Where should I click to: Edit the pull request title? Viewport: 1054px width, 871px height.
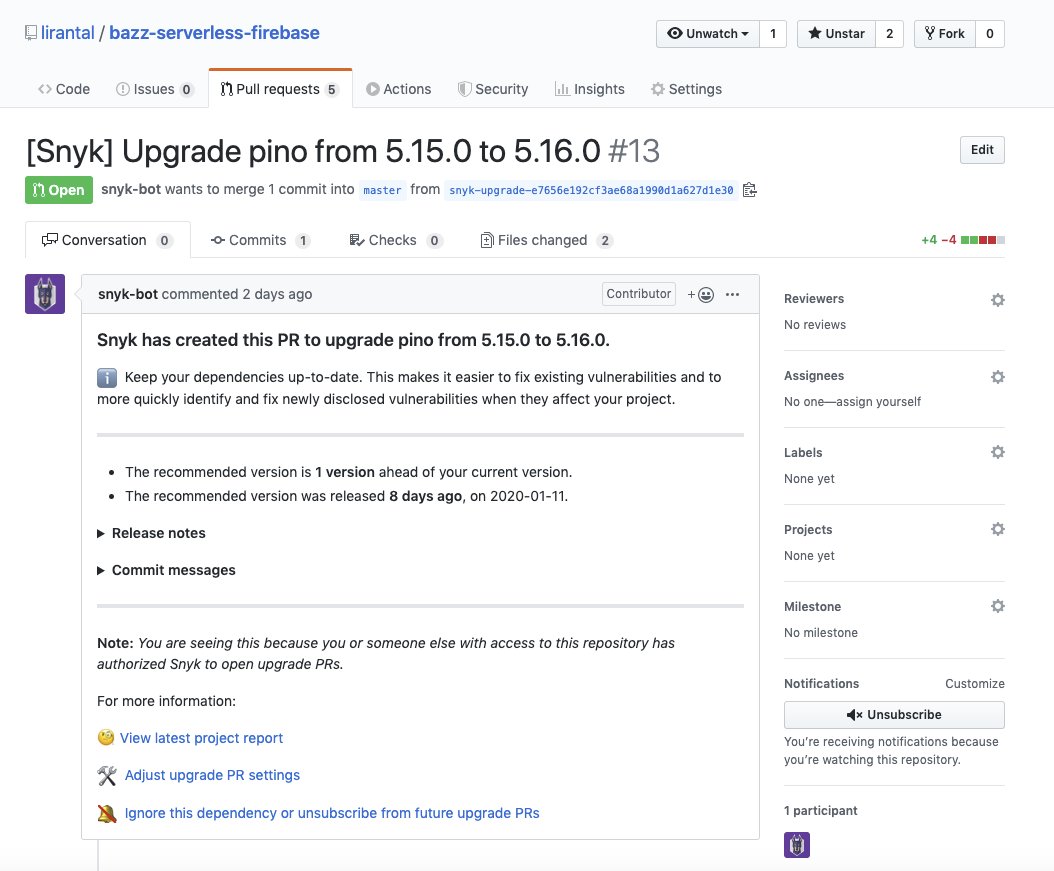(982, 150)
